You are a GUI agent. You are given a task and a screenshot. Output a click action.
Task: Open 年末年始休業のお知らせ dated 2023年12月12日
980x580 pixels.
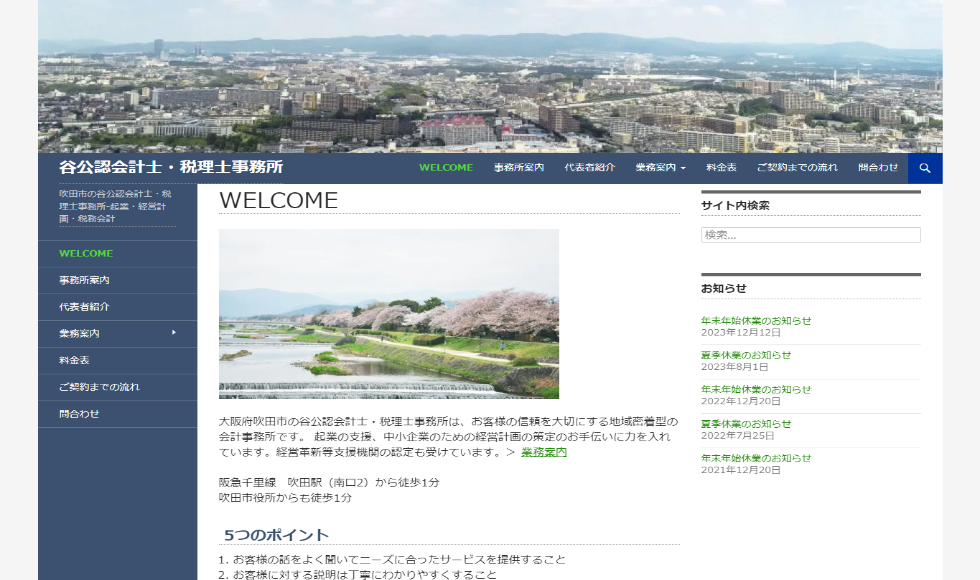tap(756, 321)
